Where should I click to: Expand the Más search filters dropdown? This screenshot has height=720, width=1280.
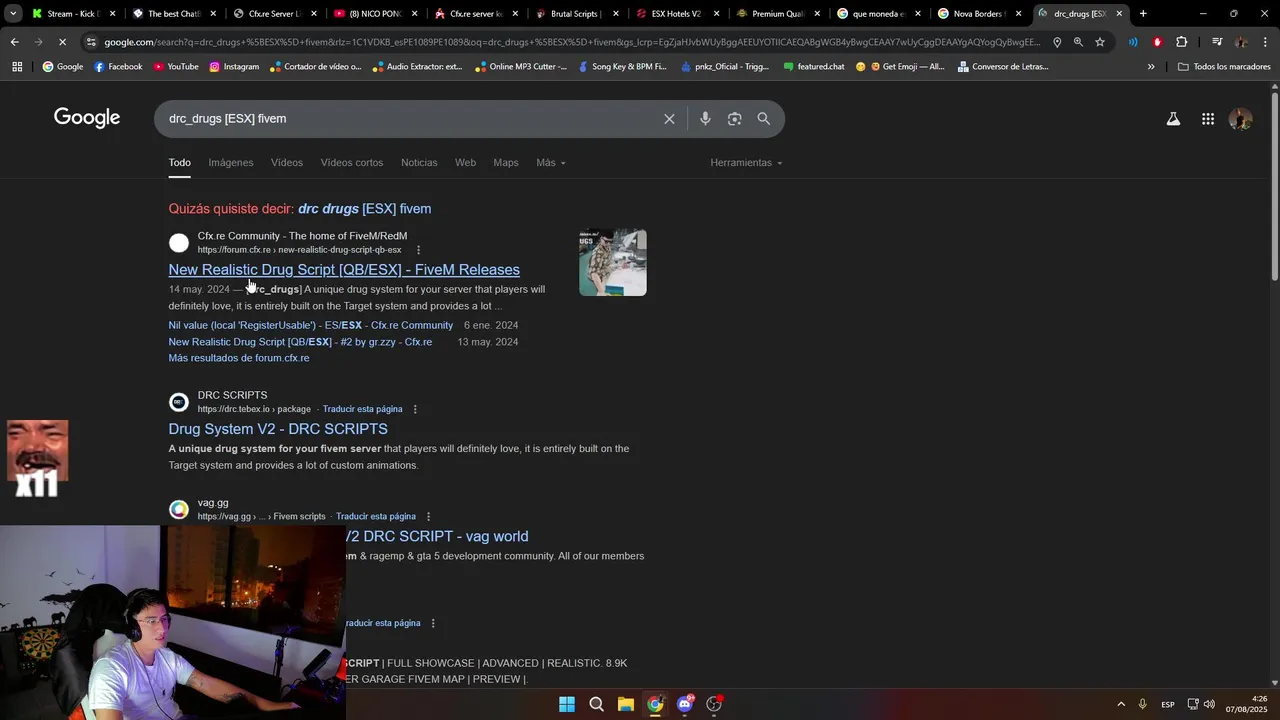click(550, 163)
